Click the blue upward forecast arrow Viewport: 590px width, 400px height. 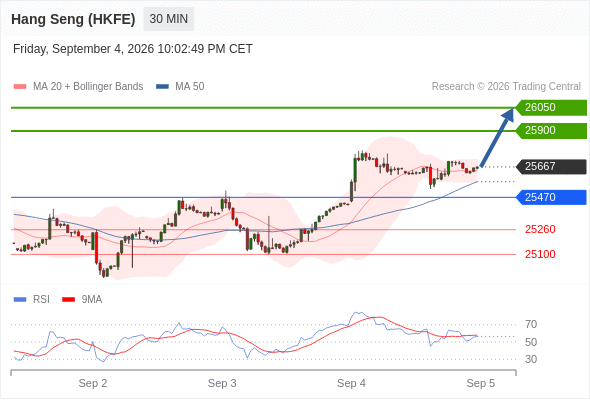pyautogui.click(x=498, y=137)
